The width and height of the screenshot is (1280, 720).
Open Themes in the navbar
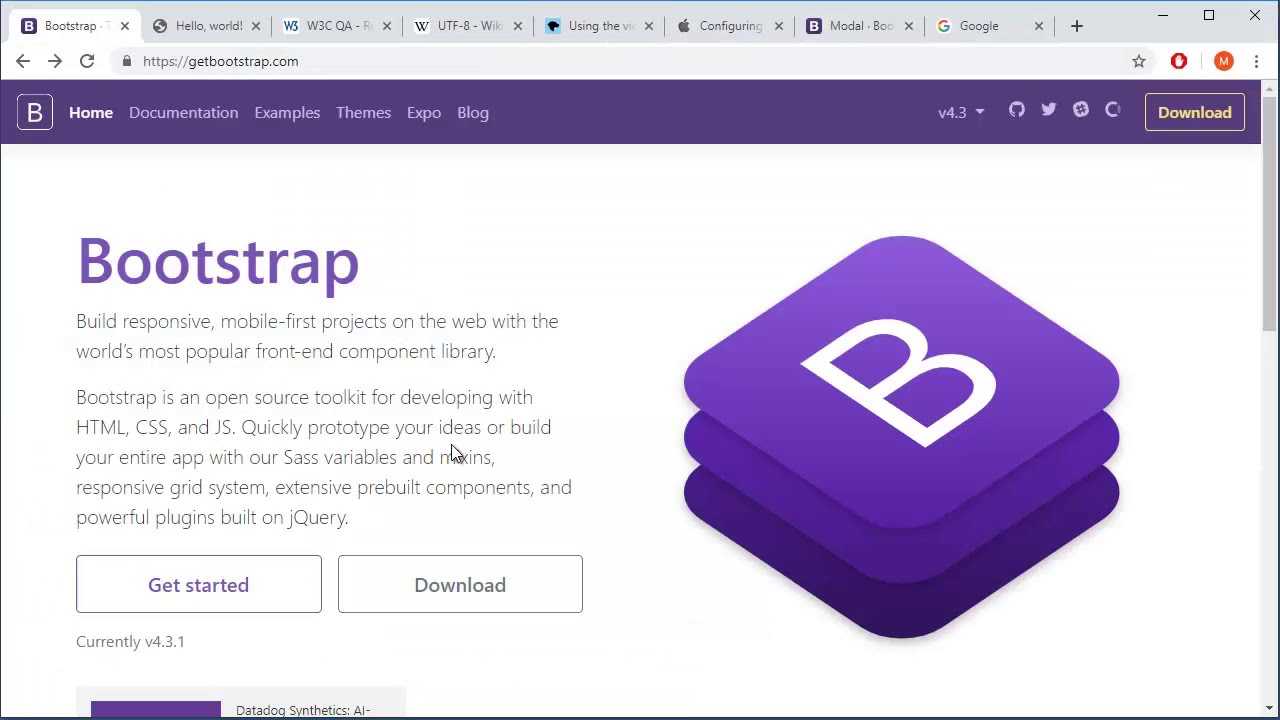coord(363,112)
